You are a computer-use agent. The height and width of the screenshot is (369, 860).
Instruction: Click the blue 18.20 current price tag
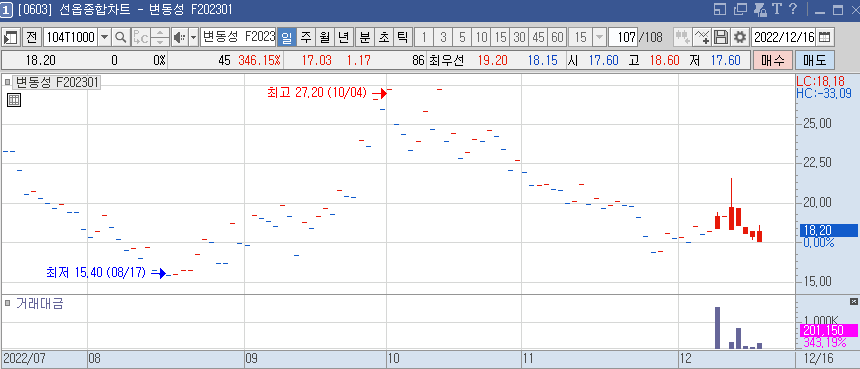pyautogui.click(x=828, y=231)
